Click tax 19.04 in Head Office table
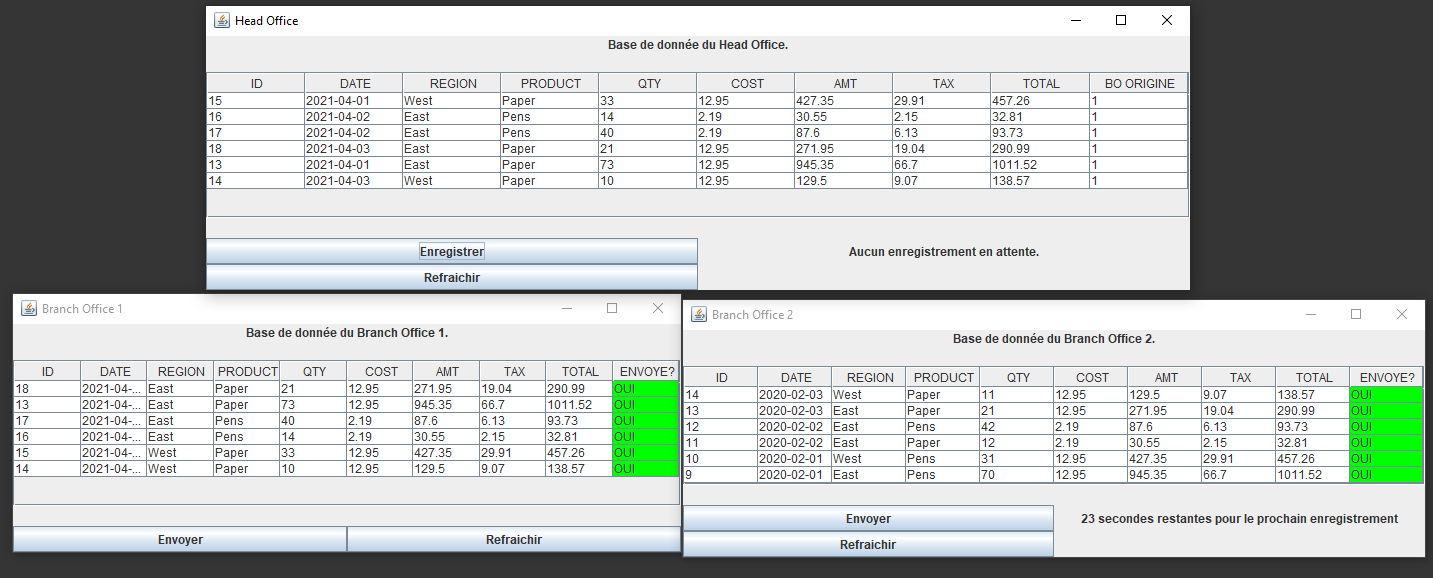The image size is (1433, 578). [942, 149]
